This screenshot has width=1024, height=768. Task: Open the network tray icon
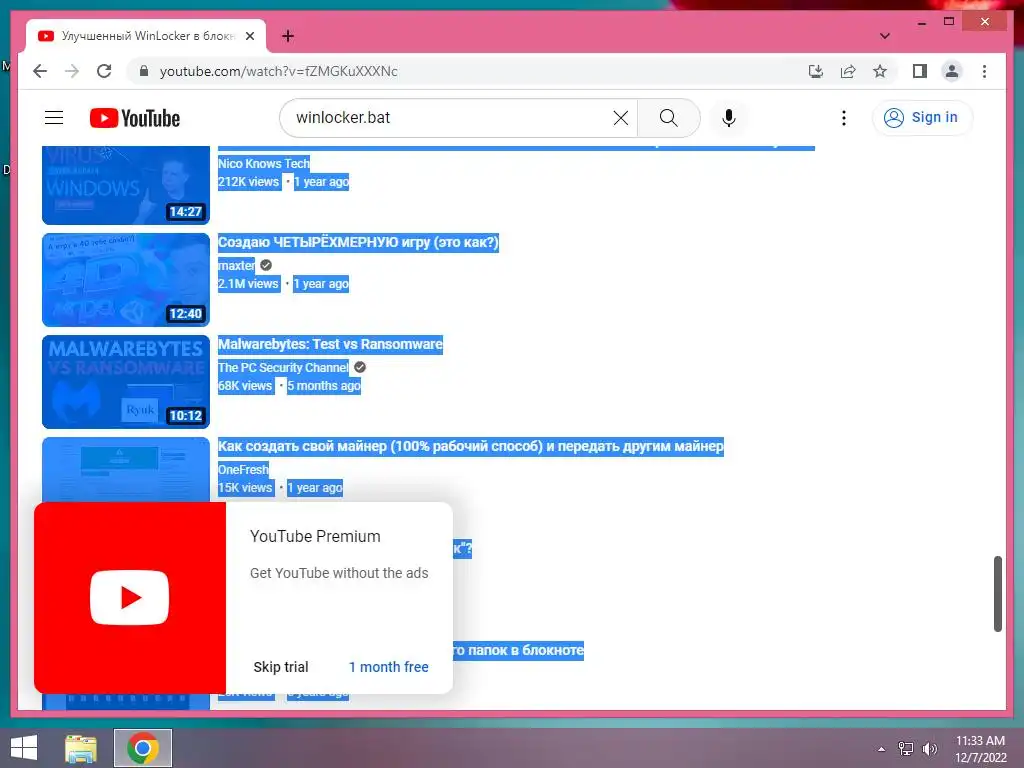coord(906,749)
